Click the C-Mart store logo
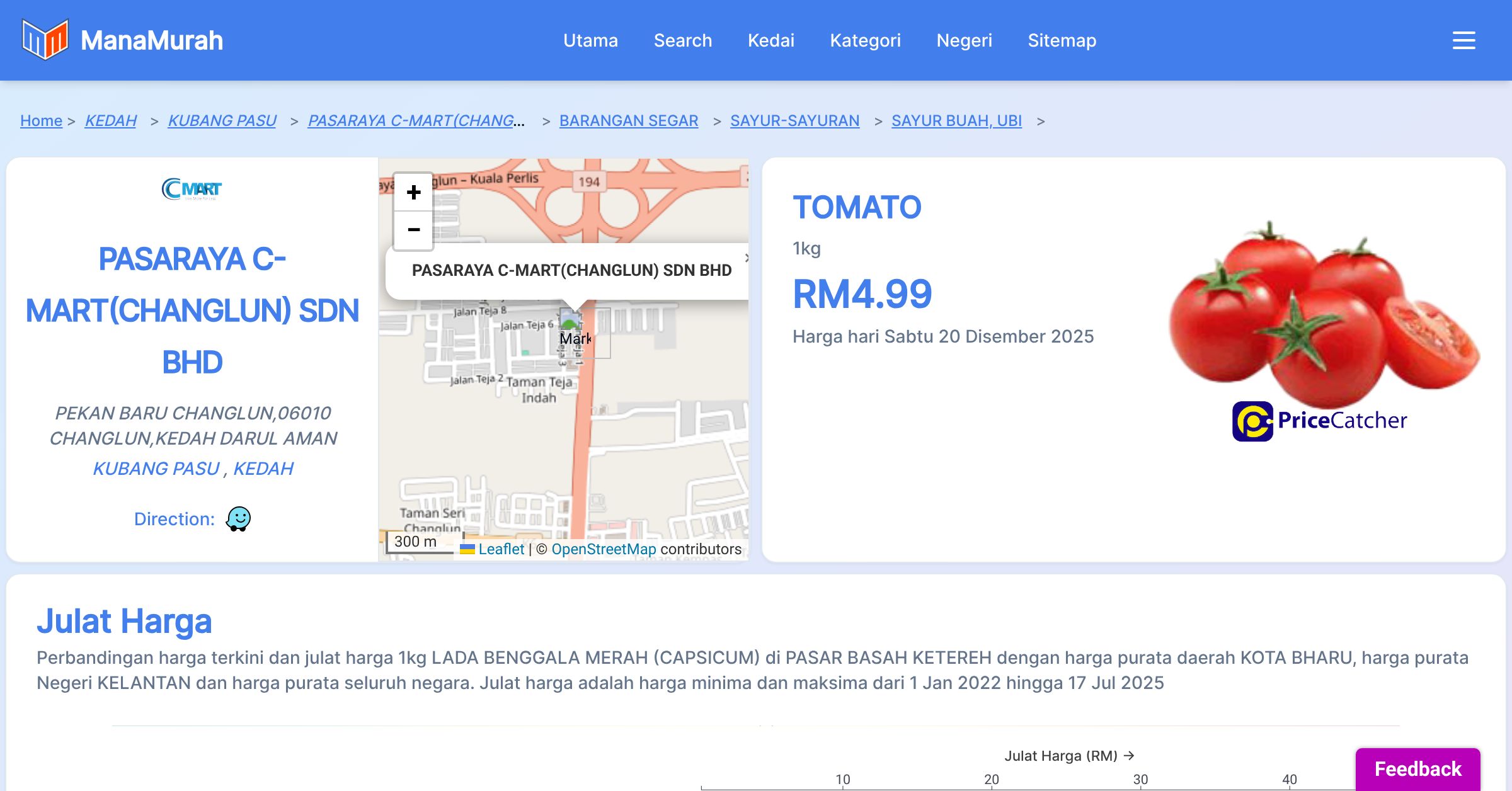The width and height of the screenshot is (1512, 791). tap(192, 189)
